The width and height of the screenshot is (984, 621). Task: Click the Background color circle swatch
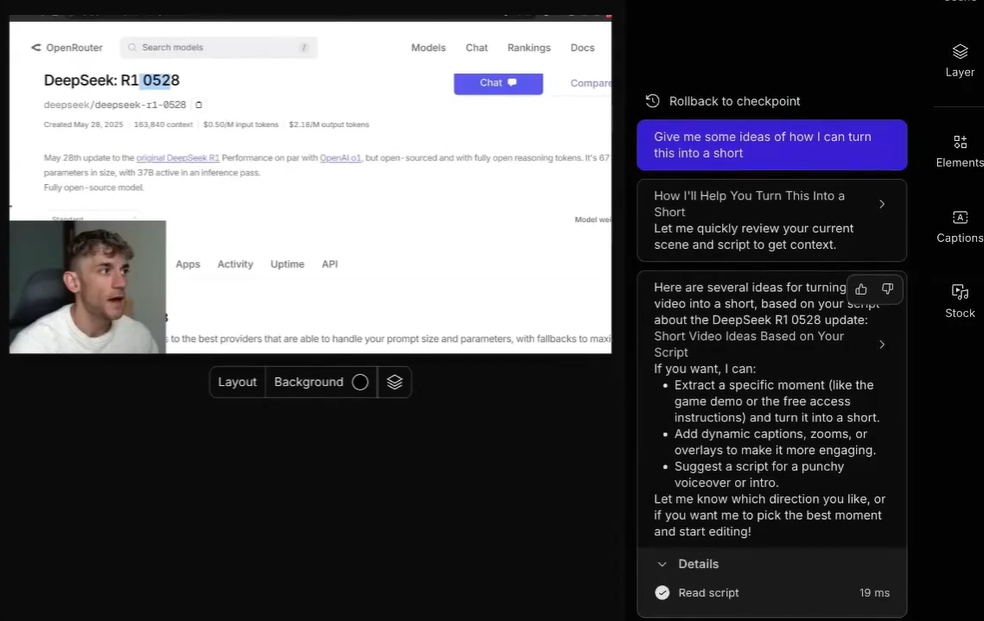(x=360, y=382)
